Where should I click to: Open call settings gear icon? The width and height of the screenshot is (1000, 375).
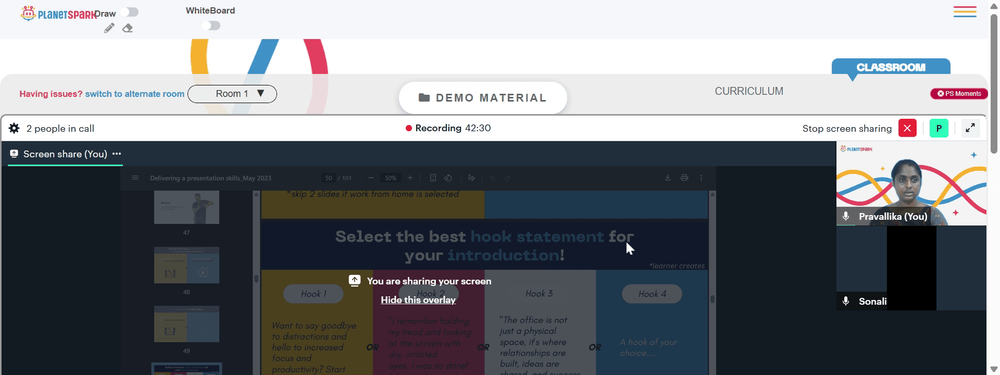pos(14,128)
